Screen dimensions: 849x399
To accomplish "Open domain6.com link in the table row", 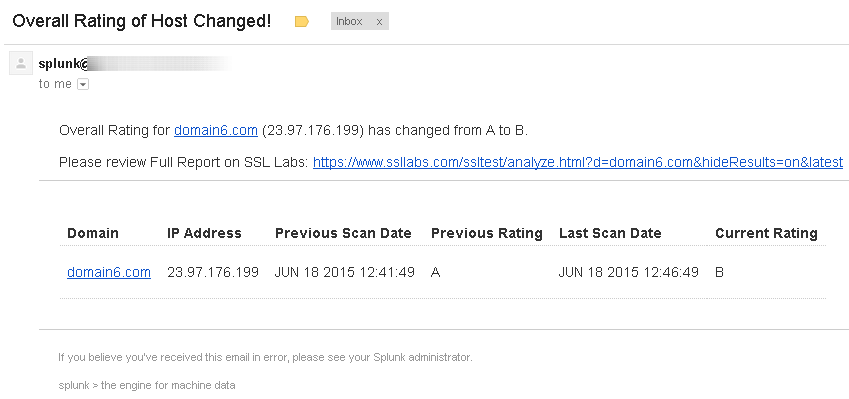I will coord(109,272).
